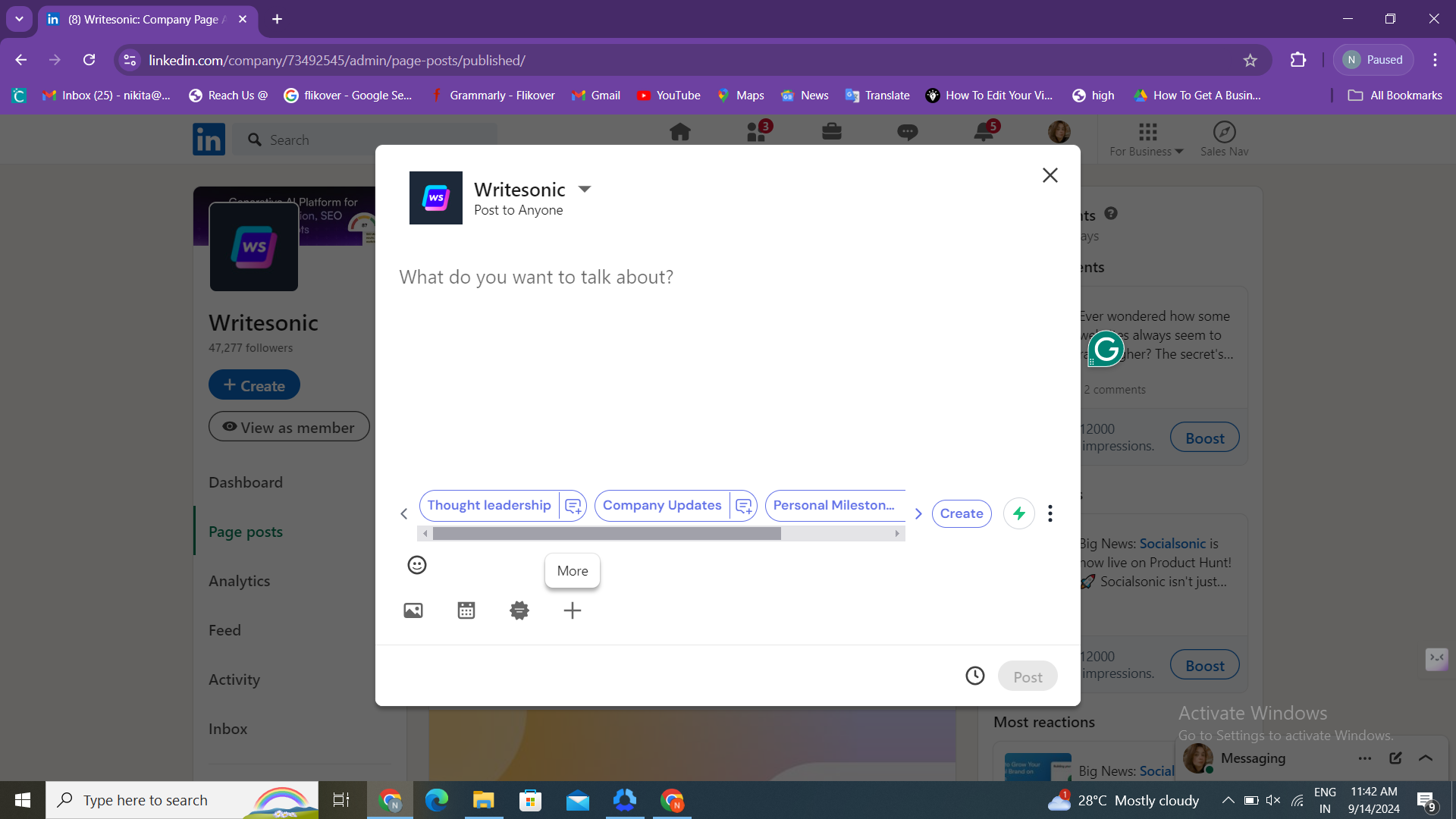Click the Thought leadership chip

coord(489,506)
